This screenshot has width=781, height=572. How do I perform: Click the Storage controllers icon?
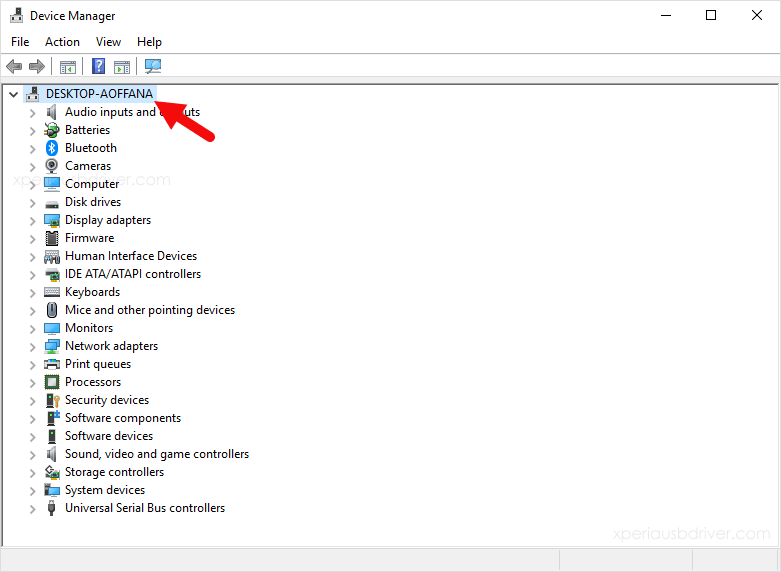click(52, 472)
